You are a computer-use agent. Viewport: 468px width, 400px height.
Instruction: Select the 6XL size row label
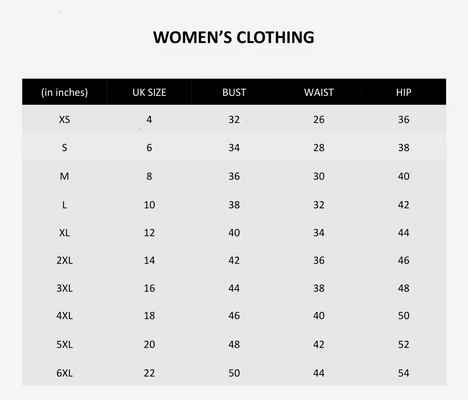tap(64, 373)
